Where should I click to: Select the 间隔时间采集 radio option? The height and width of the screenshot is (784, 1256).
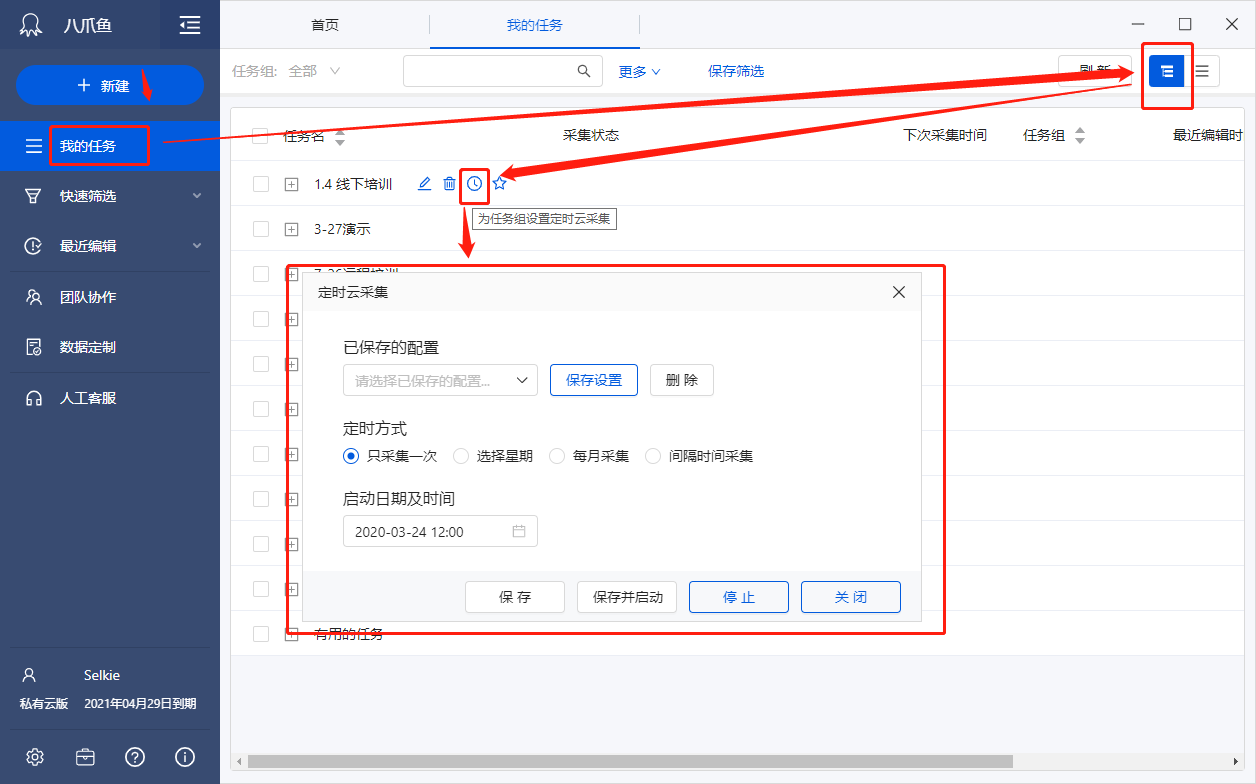[x=653, y=456]
